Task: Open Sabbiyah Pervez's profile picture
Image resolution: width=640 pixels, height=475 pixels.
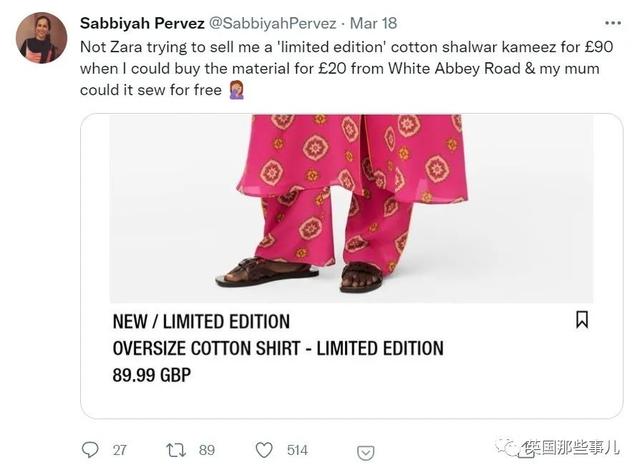Action: [41, 38]
